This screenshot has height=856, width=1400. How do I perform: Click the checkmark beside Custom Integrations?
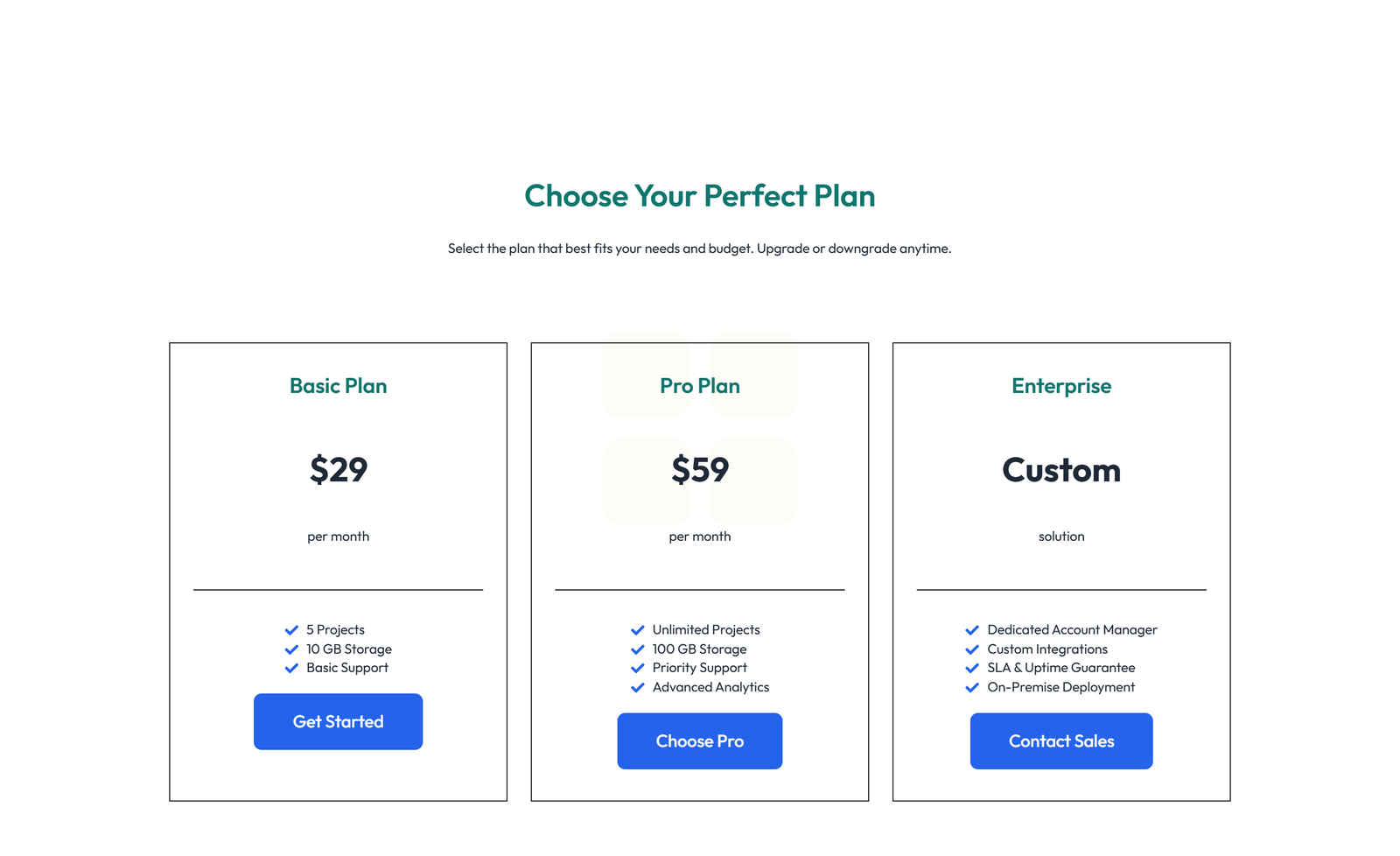click(972, 649)
